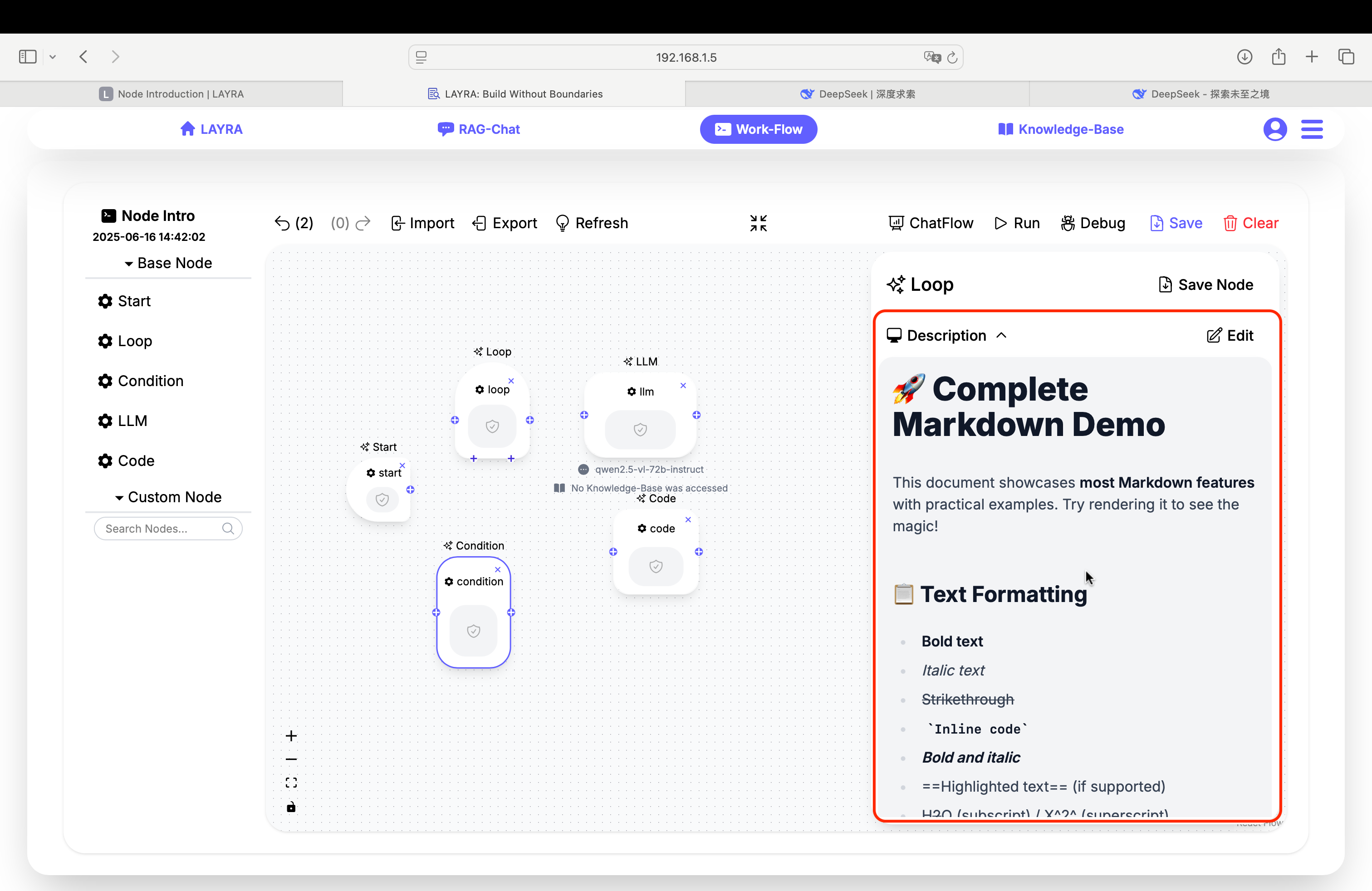The height and width of the screenshot is (891, 1372).
Task: Click the redo arrow icon
Action: [x=363, y=223]
